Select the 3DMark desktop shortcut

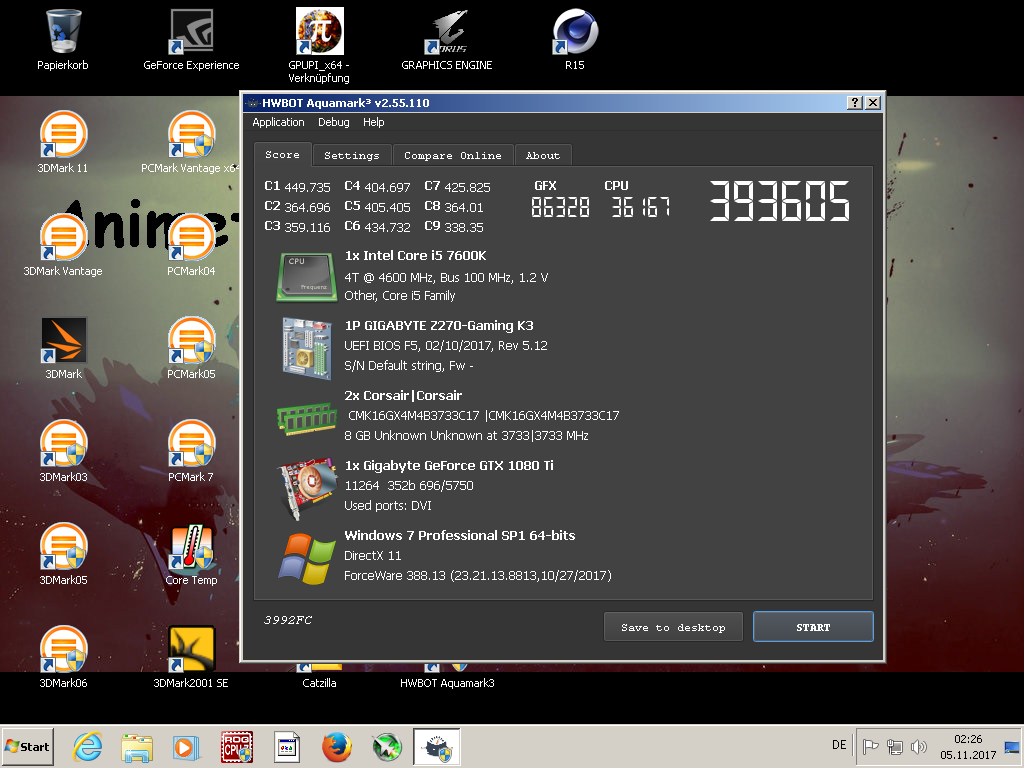click(x=63, y=348)
